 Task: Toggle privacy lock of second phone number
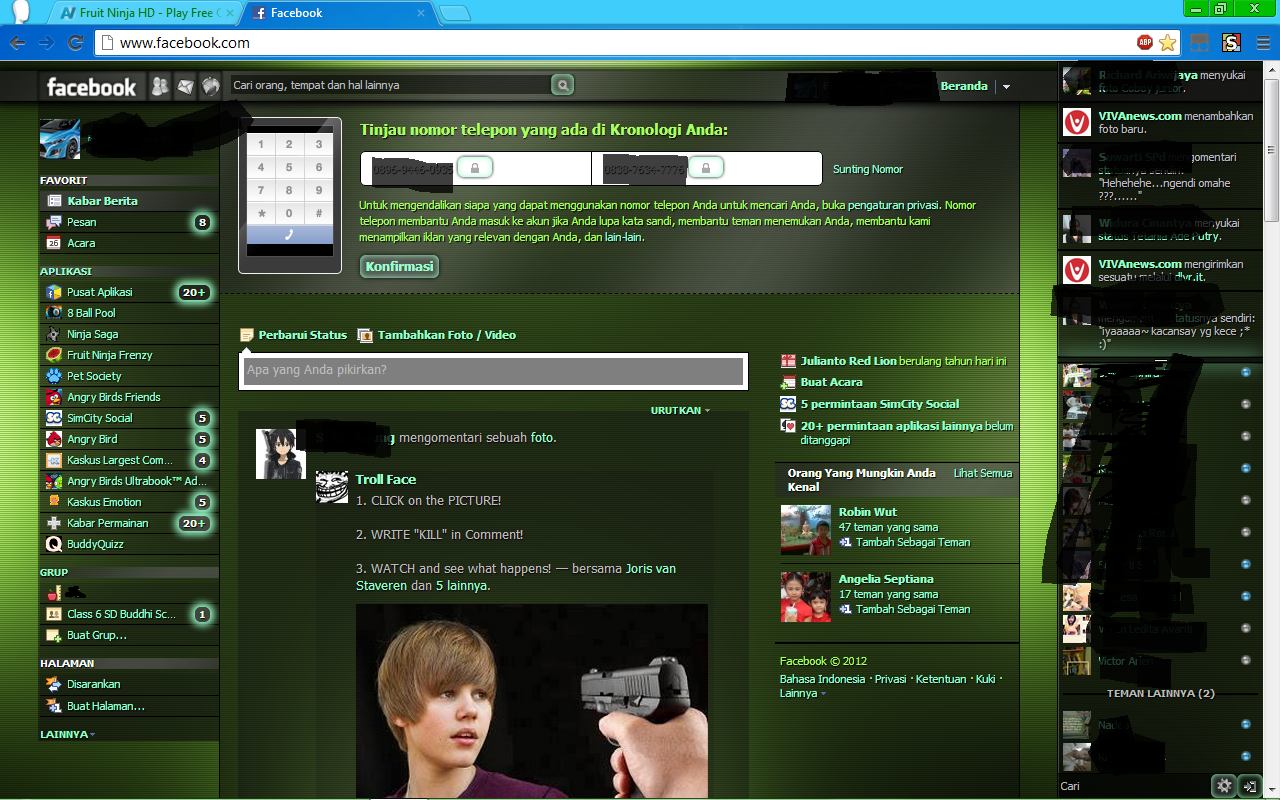pyautogui.click(x=706, y=168)
